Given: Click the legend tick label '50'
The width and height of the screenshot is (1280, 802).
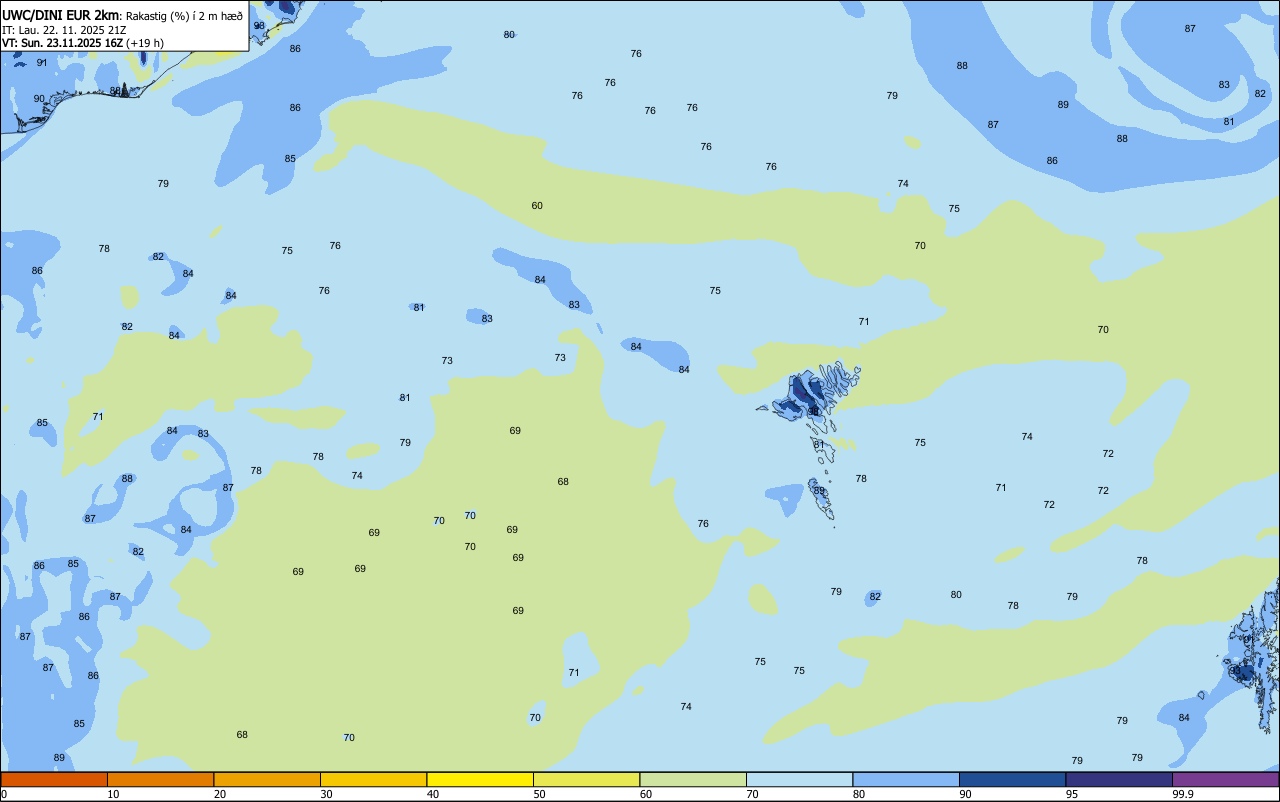Looking at the screenshot, I should click(x=540, y=794).
